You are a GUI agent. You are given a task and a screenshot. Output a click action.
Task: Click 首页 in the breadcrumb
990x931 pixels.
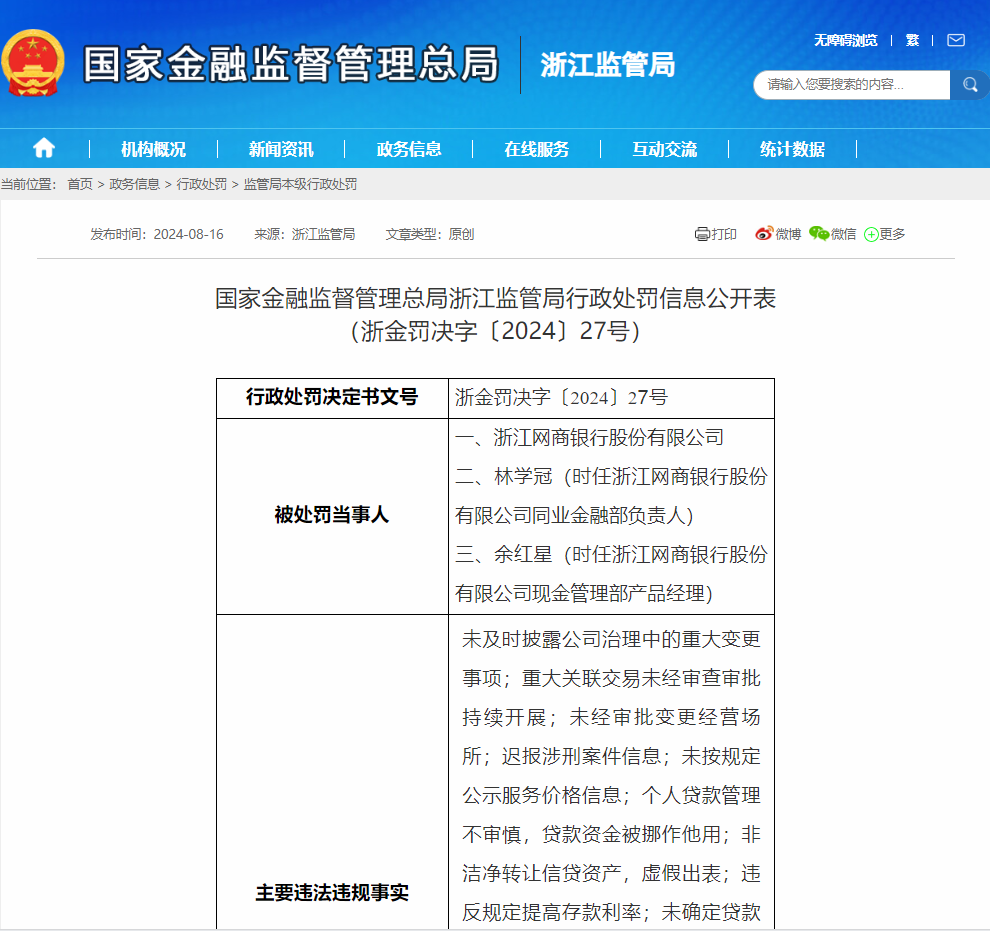(80, 184)
